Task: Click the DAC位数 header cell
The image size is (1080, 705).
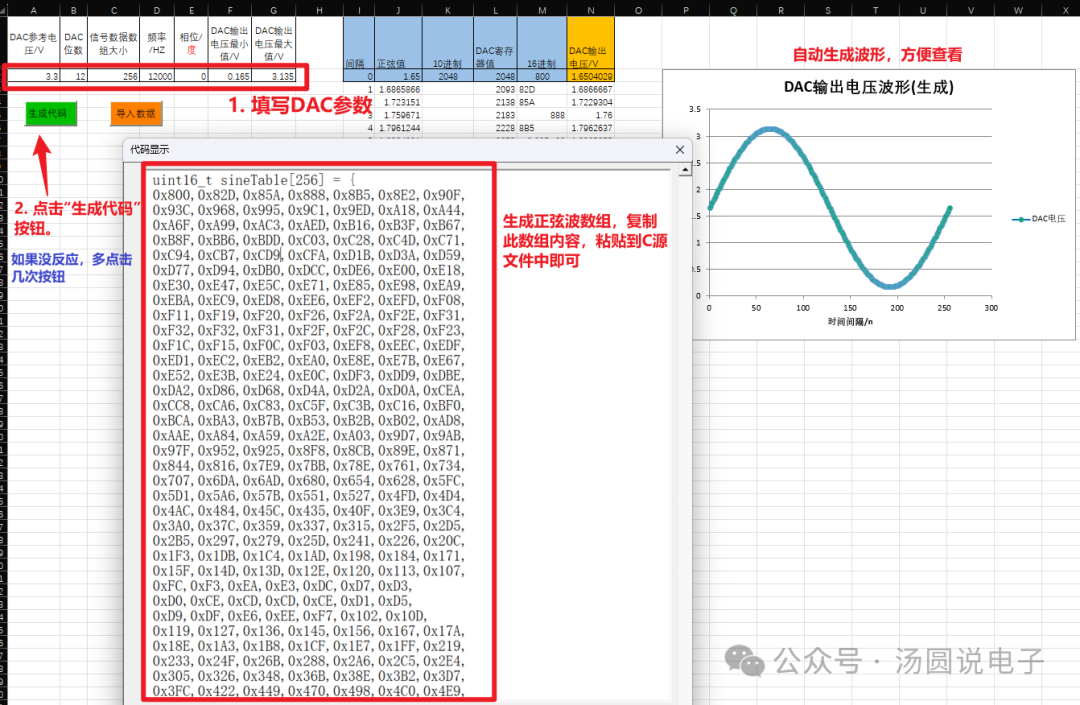Action: (x=74, y=43)
